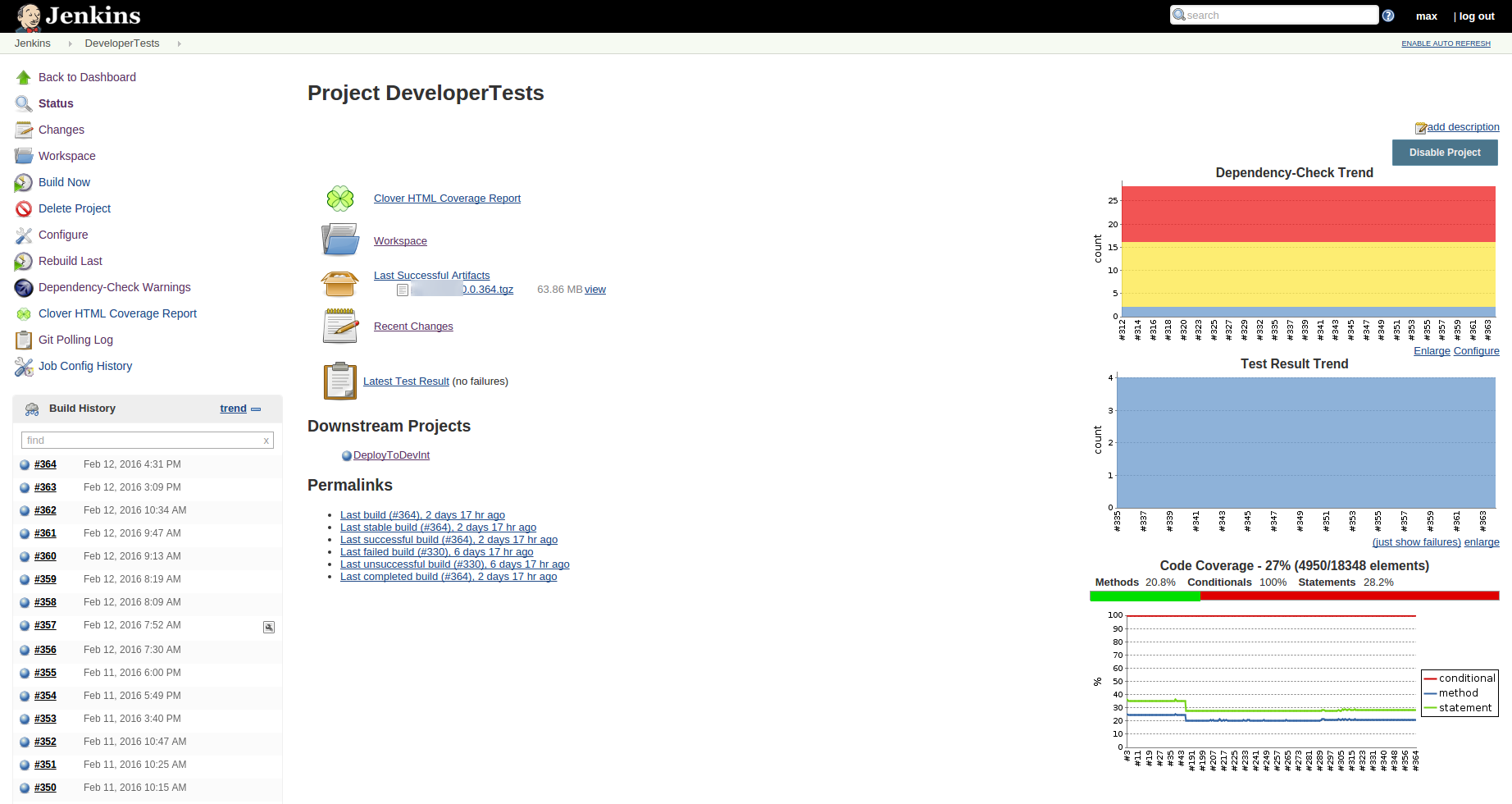The image size is (1512, 804).
Task: Click the status ball for build #364
Action: pyautogui.click(x=25, y=465)
